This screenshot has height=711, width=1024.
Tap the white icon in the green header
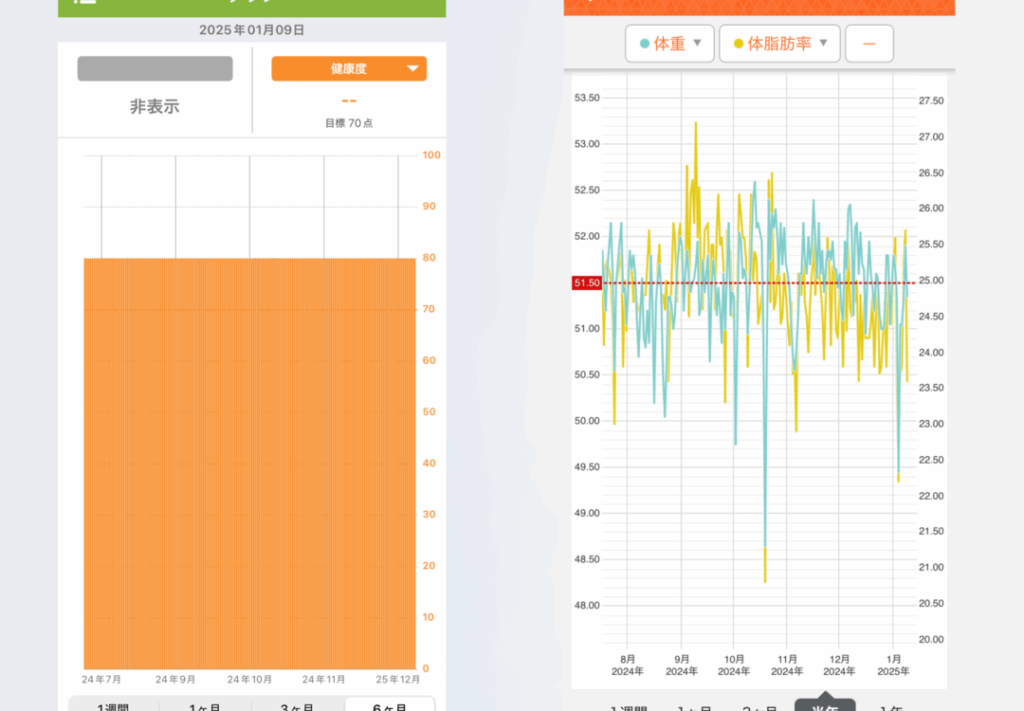[x=78, y=4]
